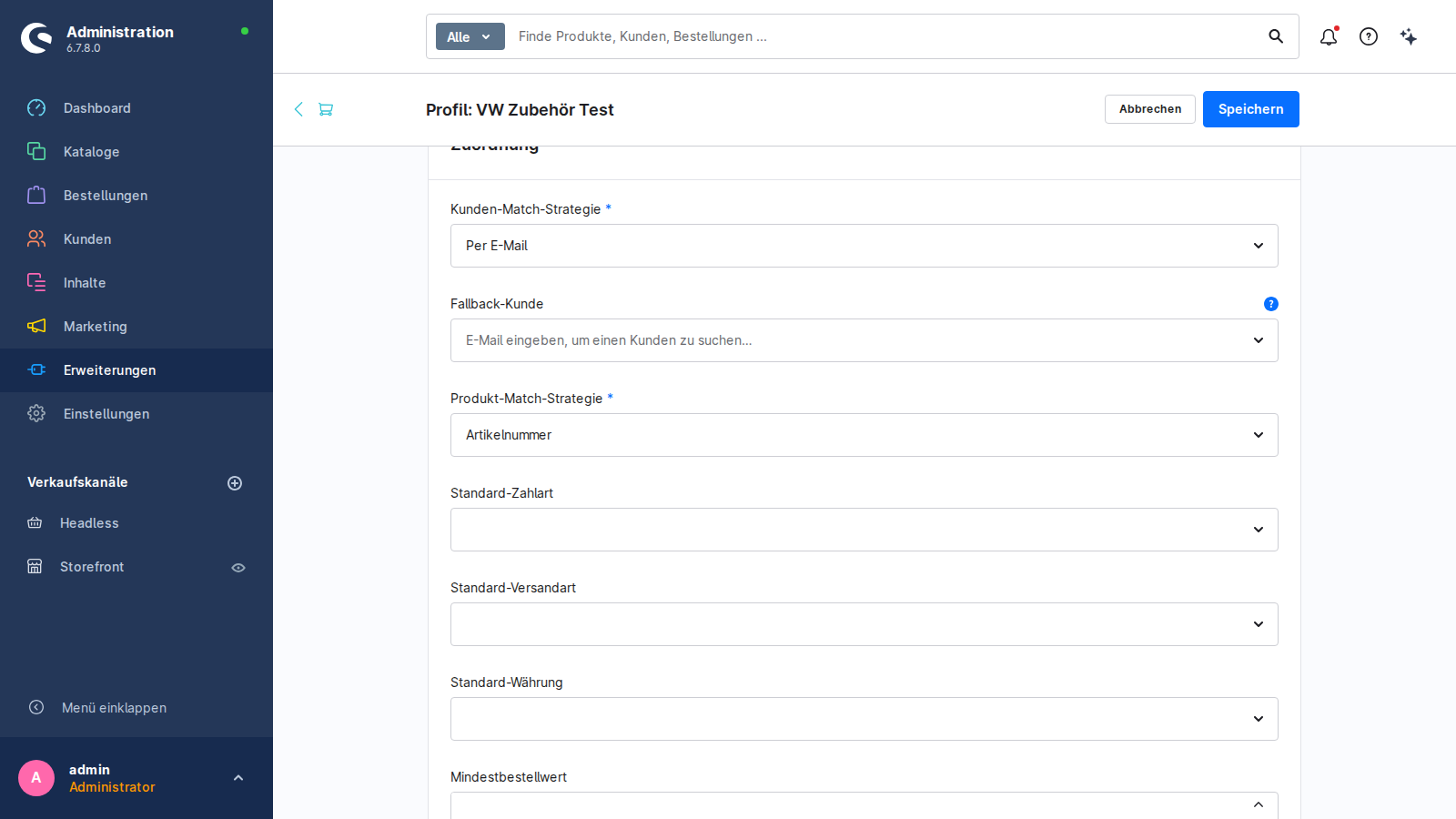Click the Shopware logo icon

36,38
